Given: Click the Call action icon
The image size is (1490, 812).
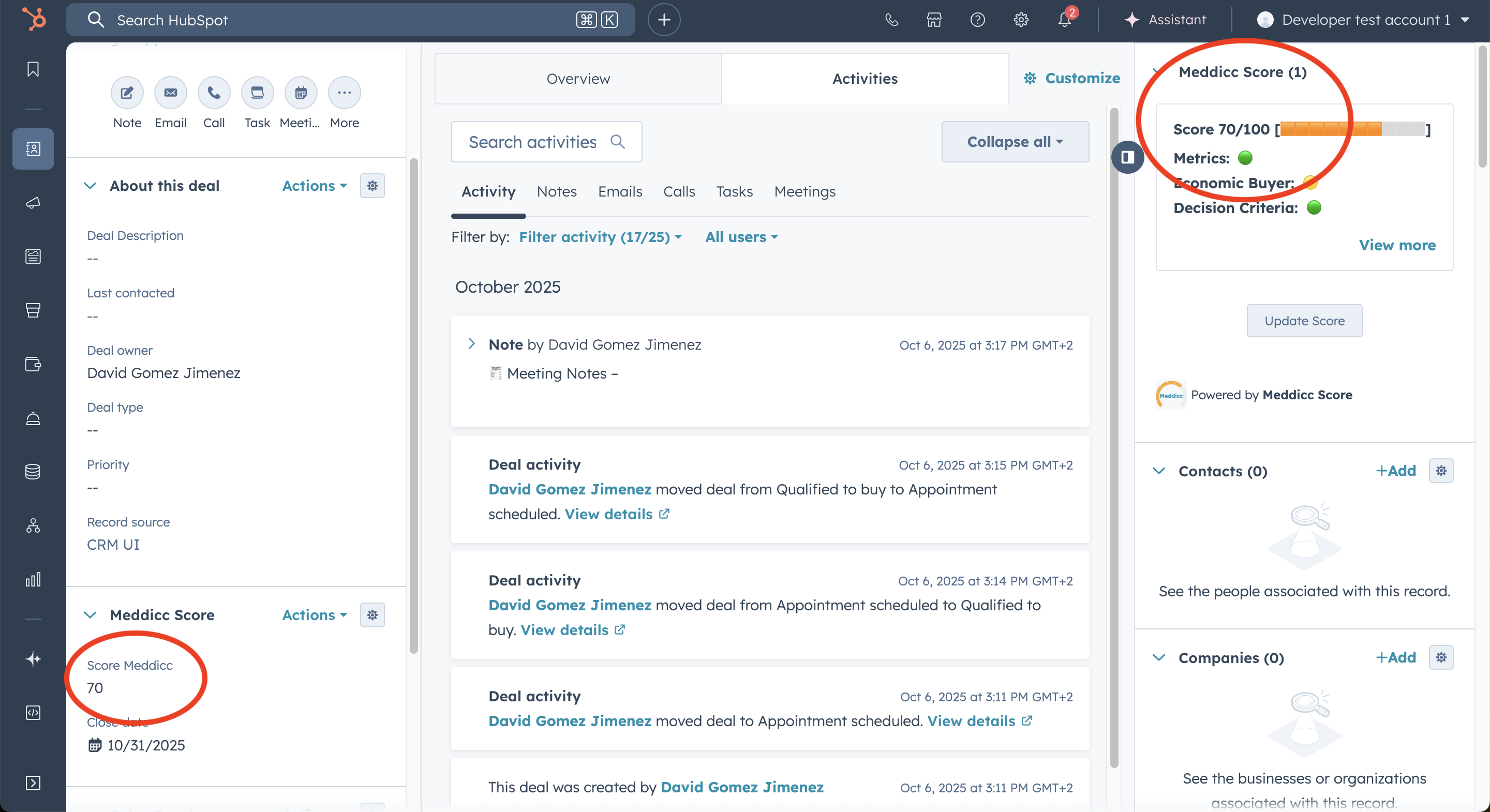Looking at the screenshot, I should (x=214, y=93).
